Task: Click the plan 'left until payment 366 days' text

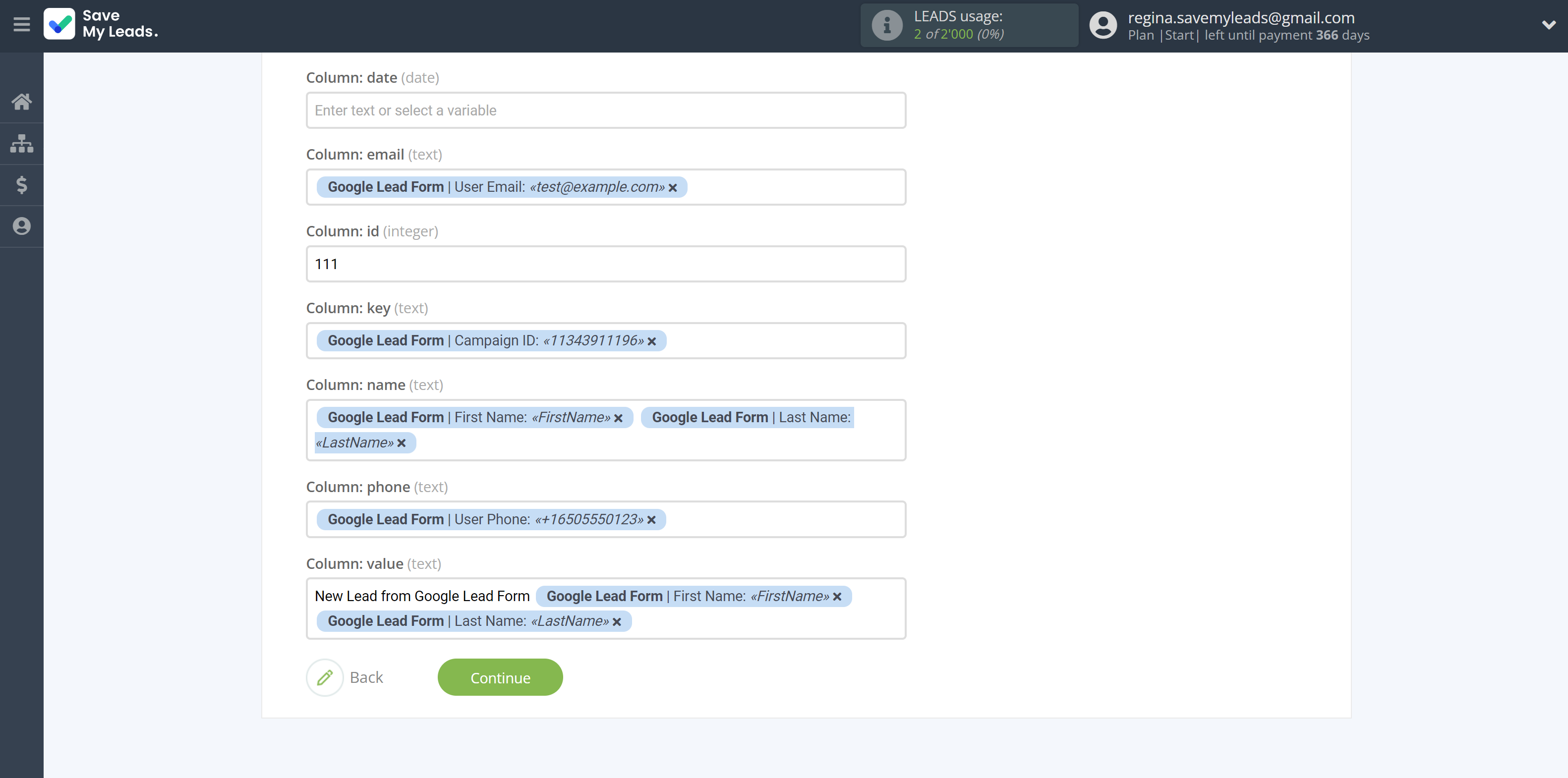Action: click(x=1287, y=35)
